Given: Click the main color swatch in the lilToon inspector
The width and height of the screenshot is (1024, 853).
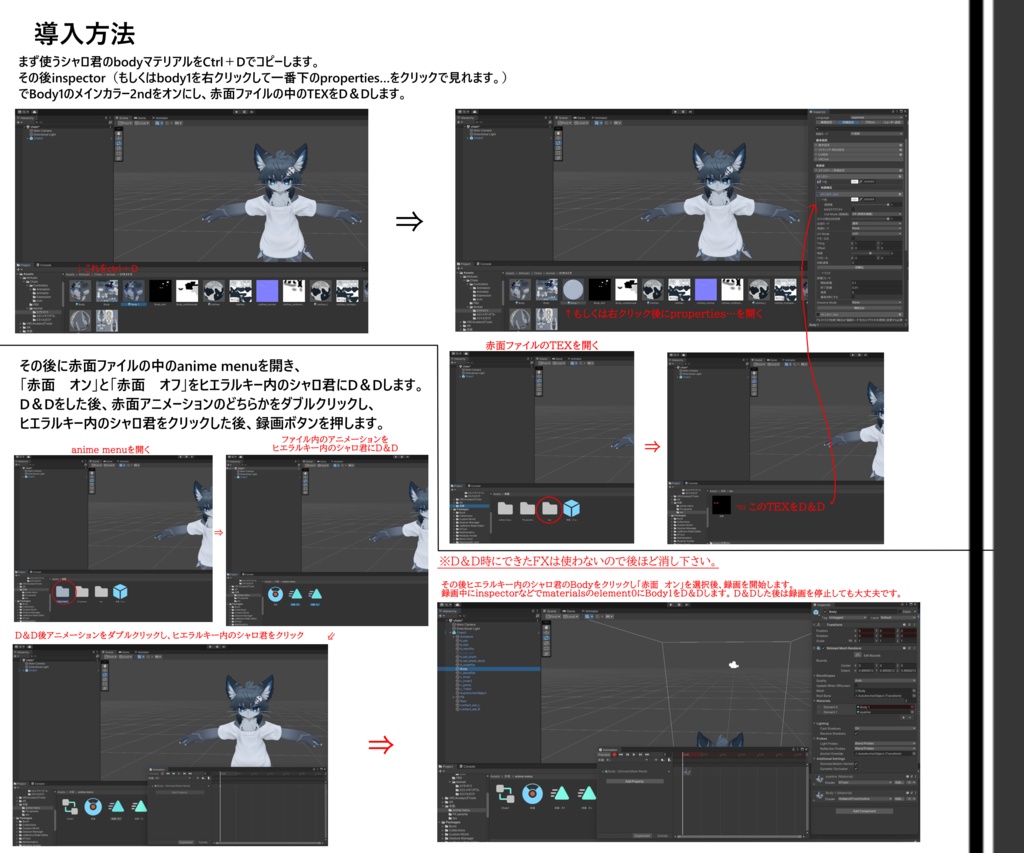Looking at the screenshot, I should pos(855,182).
